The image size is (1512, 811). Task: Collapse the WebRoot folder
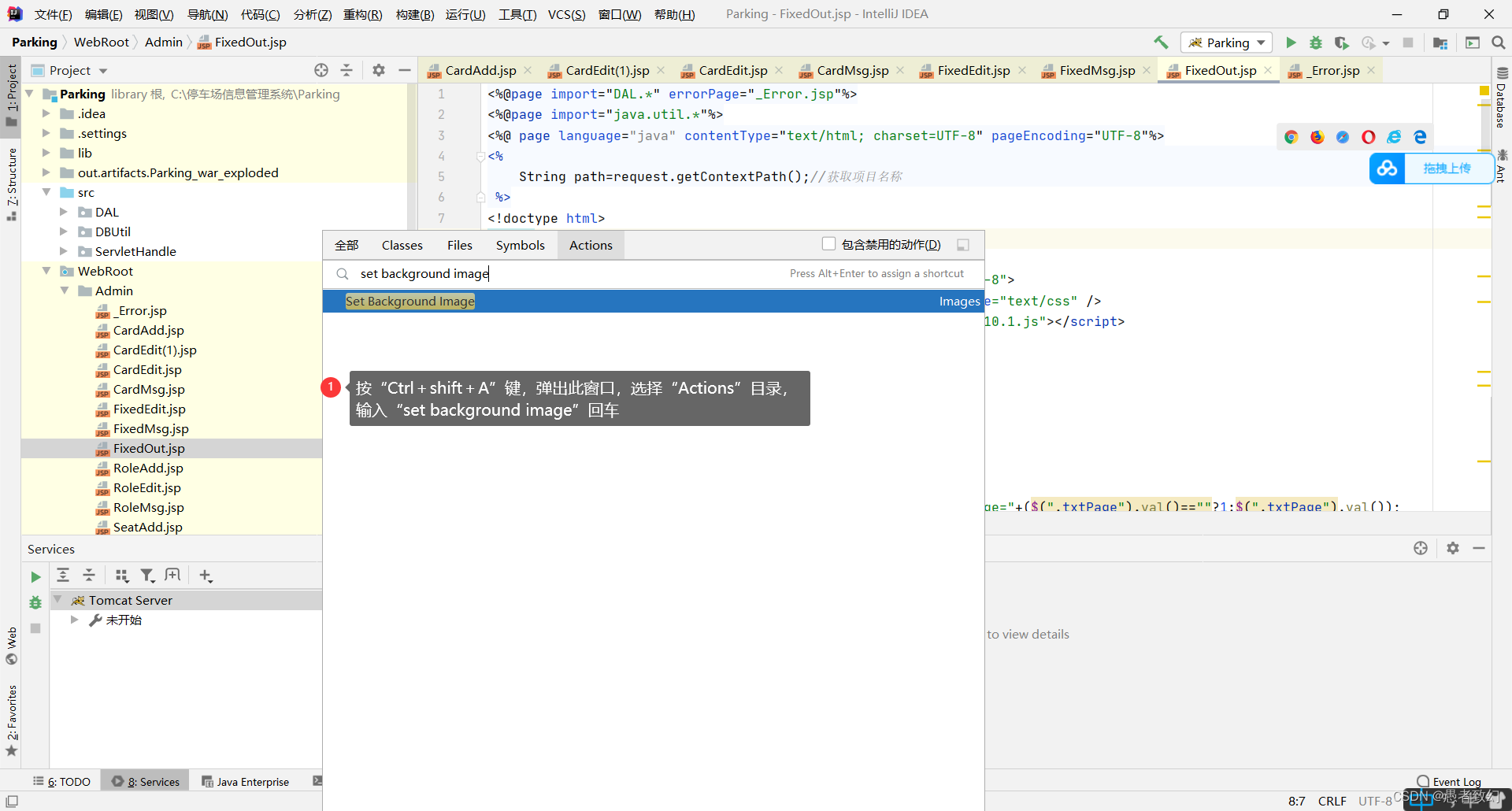[46, 271]
